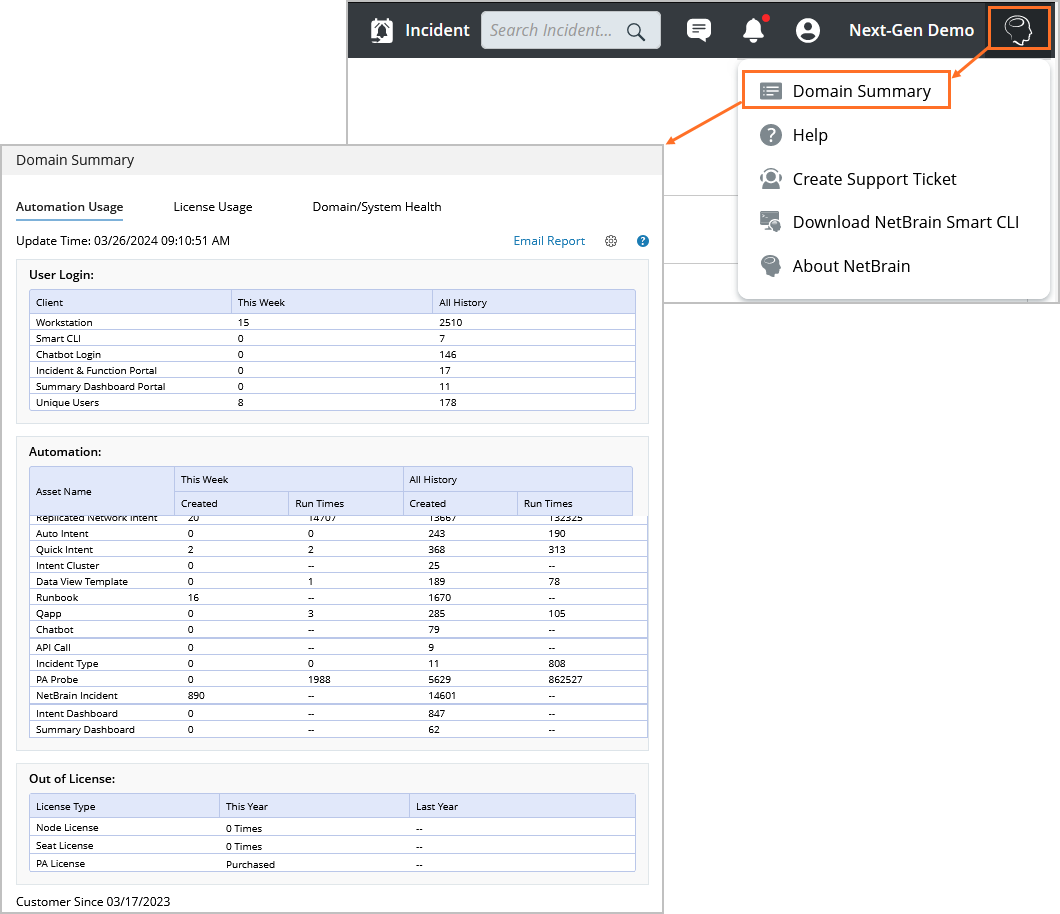Click the user account profile icon

click(807, 30)
